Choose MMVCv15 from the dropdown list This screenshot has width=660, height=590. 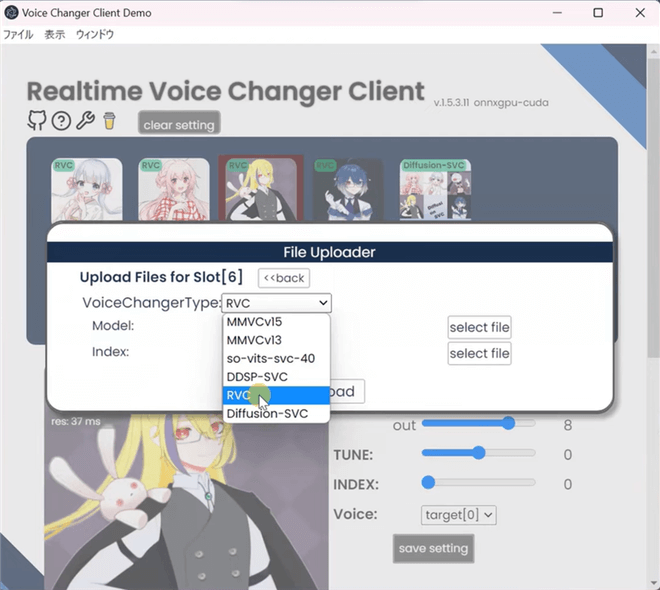(x=276, y=322)
